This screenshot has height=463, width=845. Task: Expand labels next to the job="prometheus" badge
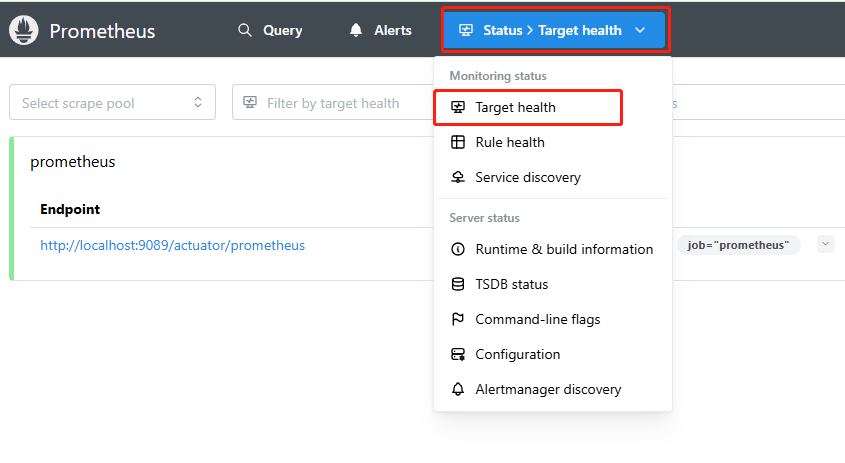[x=825, y=244]
